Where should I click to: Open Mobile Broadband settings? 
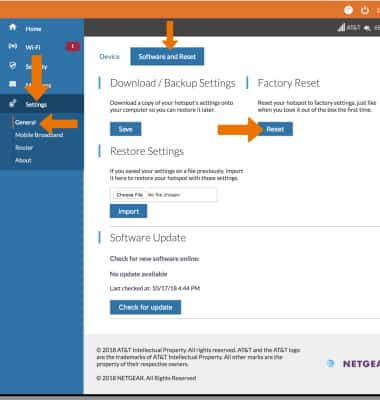coord(39,135)
